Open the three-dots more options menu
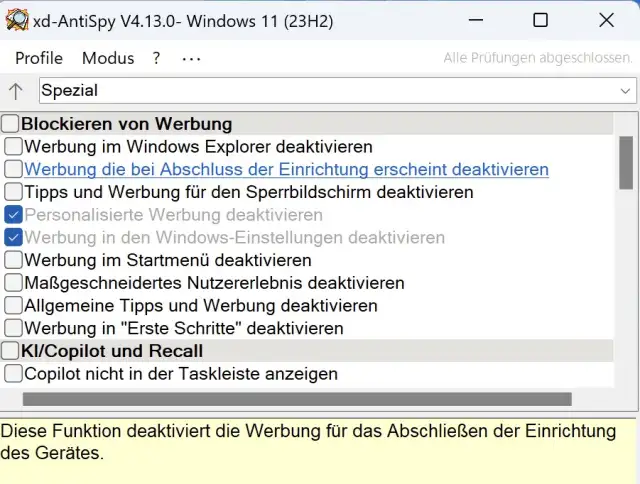Image resolution: width=640 pixels, height=484 pixels. (191, 58)
